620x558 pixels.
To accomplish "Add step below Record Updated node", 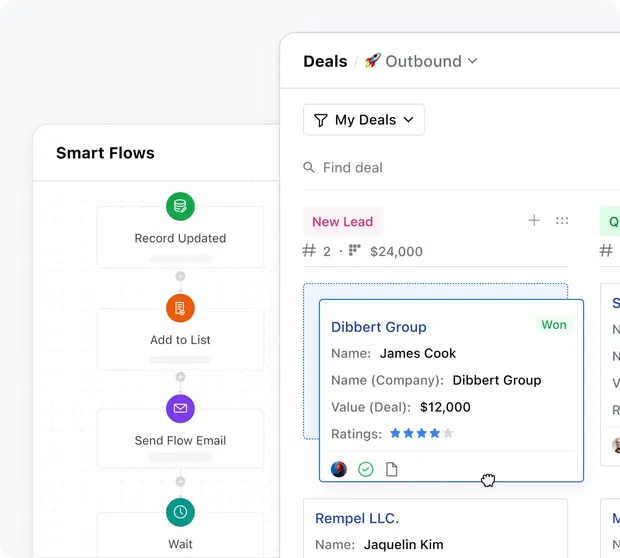I will 180,276.
